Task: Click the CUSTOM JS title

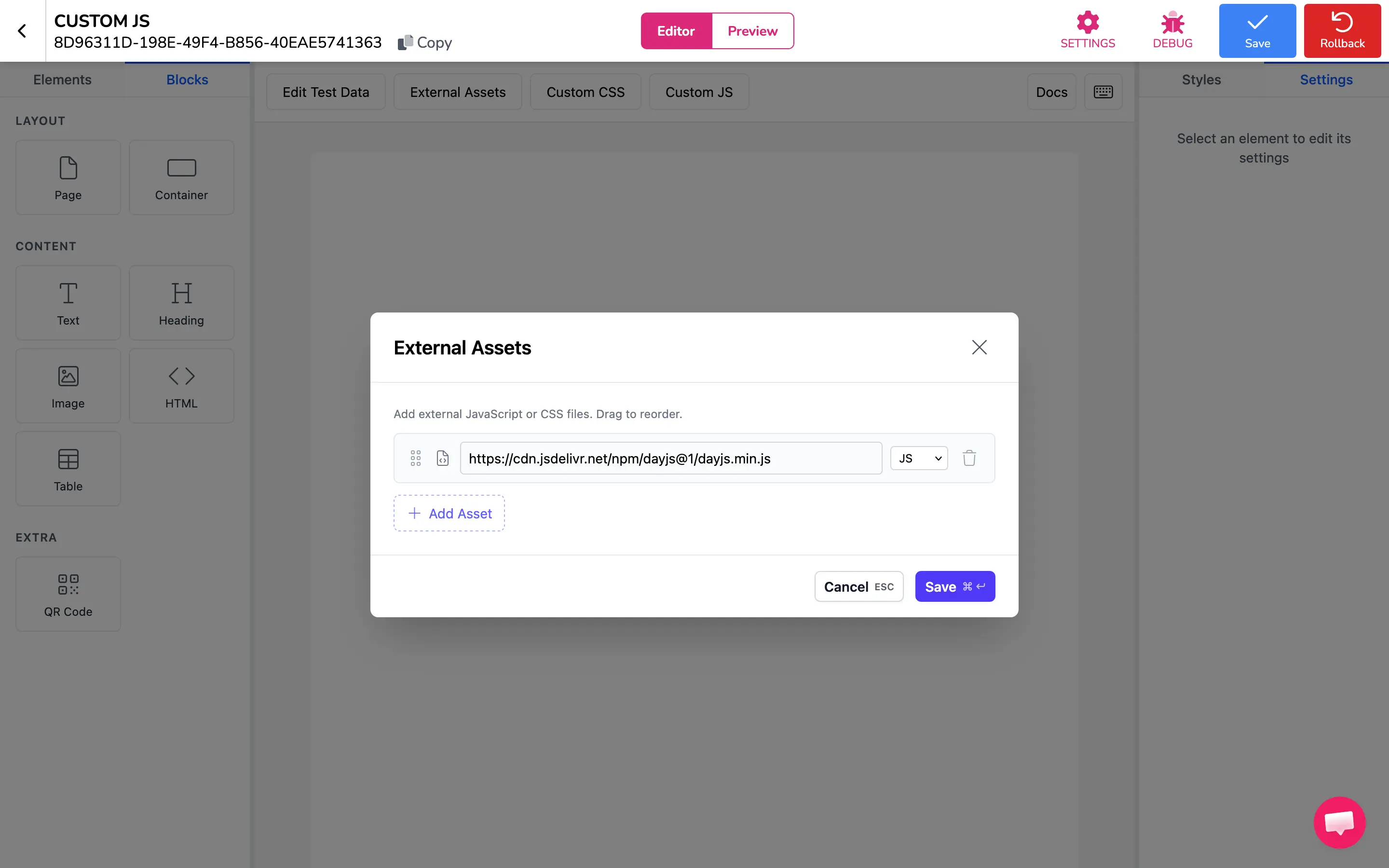Action: (x=102, y=21)
